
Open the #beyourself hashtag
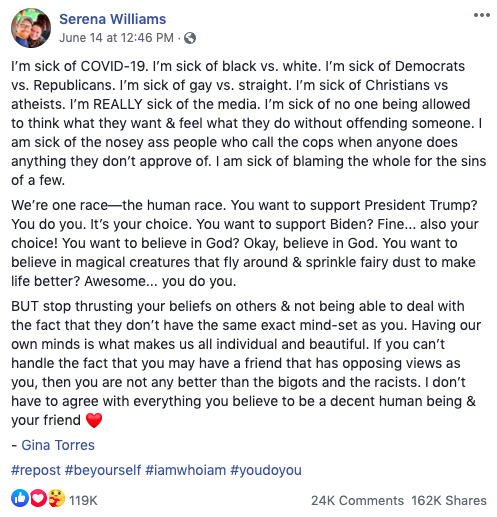pyautogui.click(x=103, y=470)
